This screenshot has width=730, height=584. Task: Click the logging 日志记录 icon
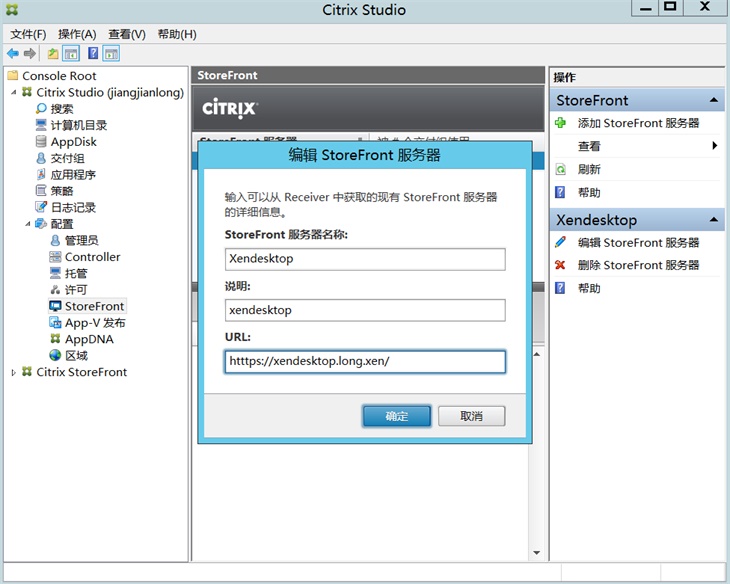(x=41, y=207)
